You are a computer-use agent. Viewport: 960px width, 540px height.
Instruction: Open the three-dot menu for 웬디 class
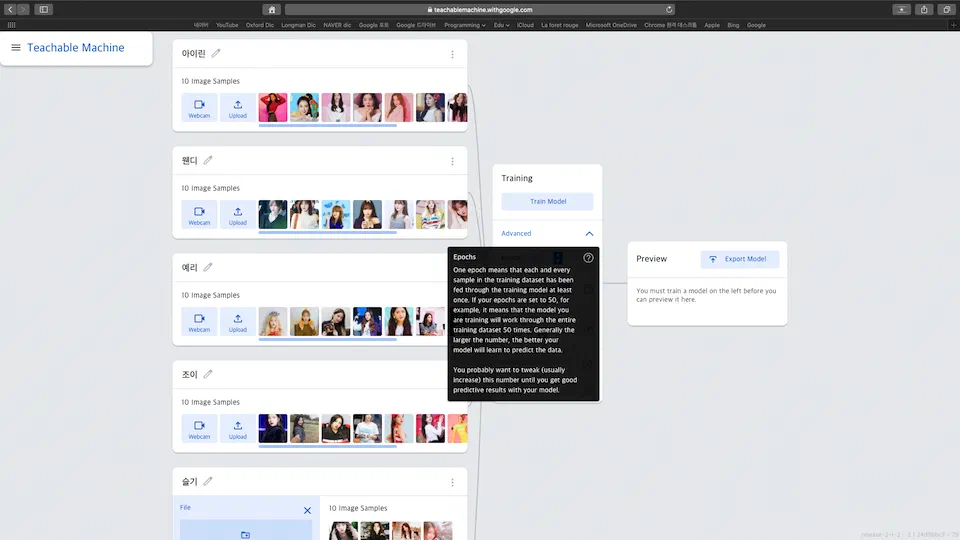coord(452,161)
